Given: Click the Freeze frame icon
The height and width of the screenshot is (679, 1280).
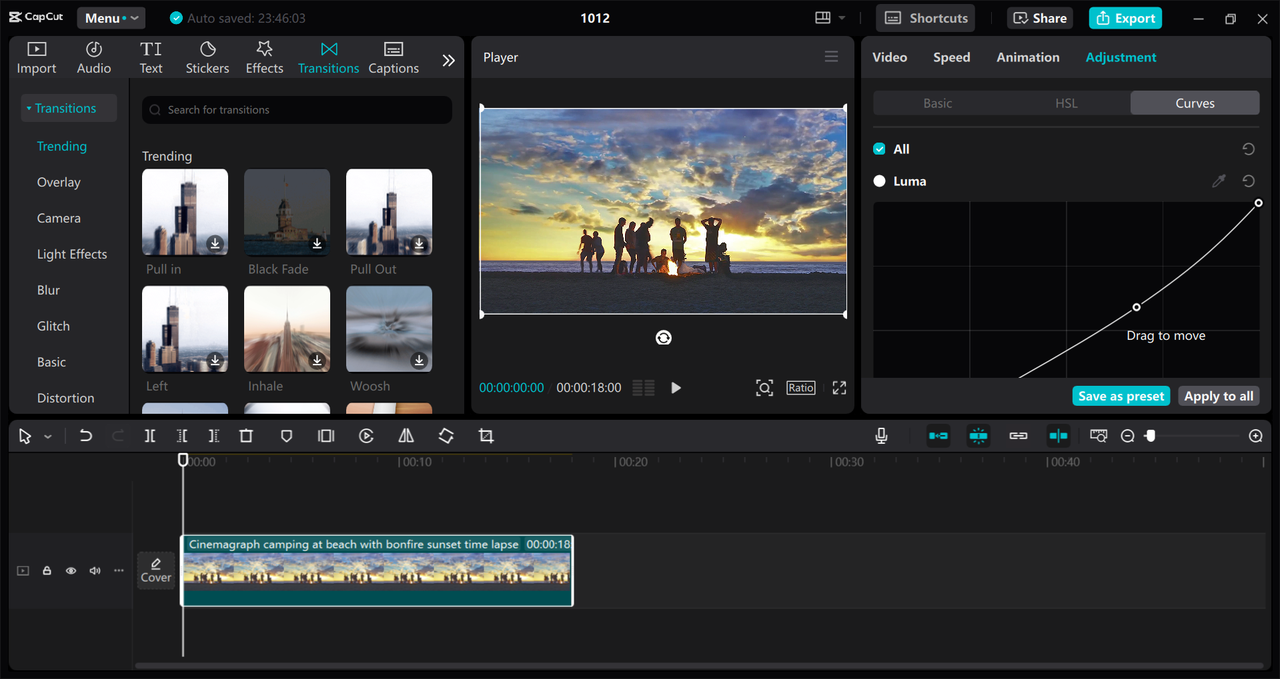Looking at the screenshot, I should point(326,436).
